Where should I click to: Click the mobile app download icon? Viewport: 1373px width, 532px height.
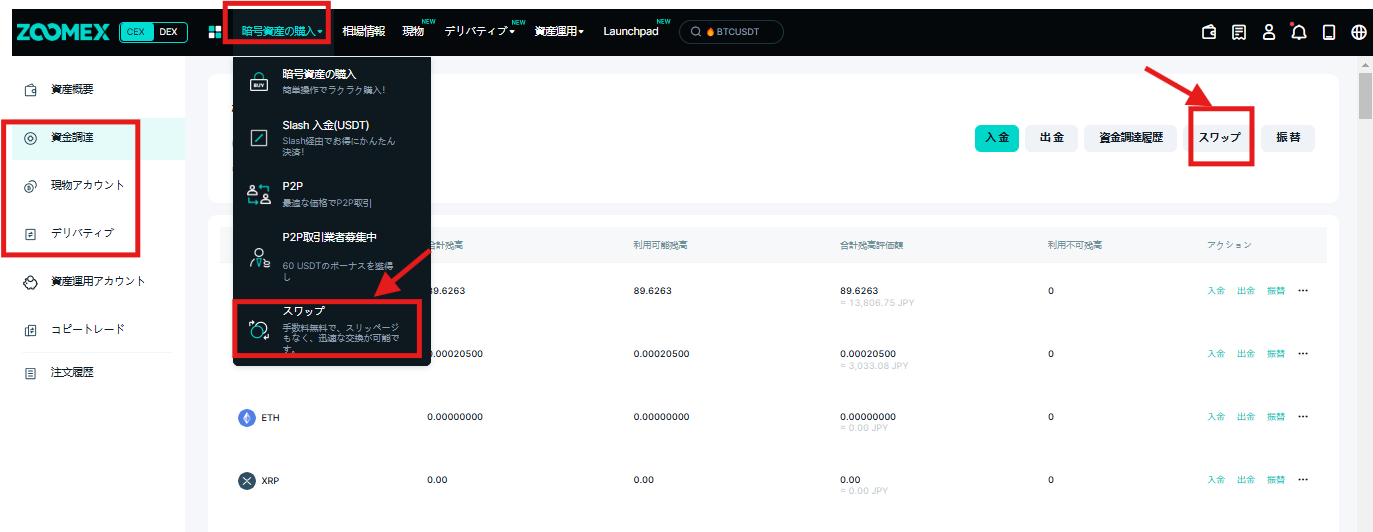coord(1329,32)
